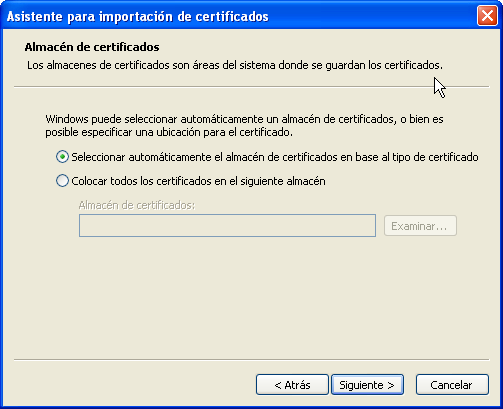Image resolution: width=503 pixels, height=409 pixels.
Task: Click the bold 'Almacén de certificados' heading
Action: pyautogui.click(x=92, y=47)
